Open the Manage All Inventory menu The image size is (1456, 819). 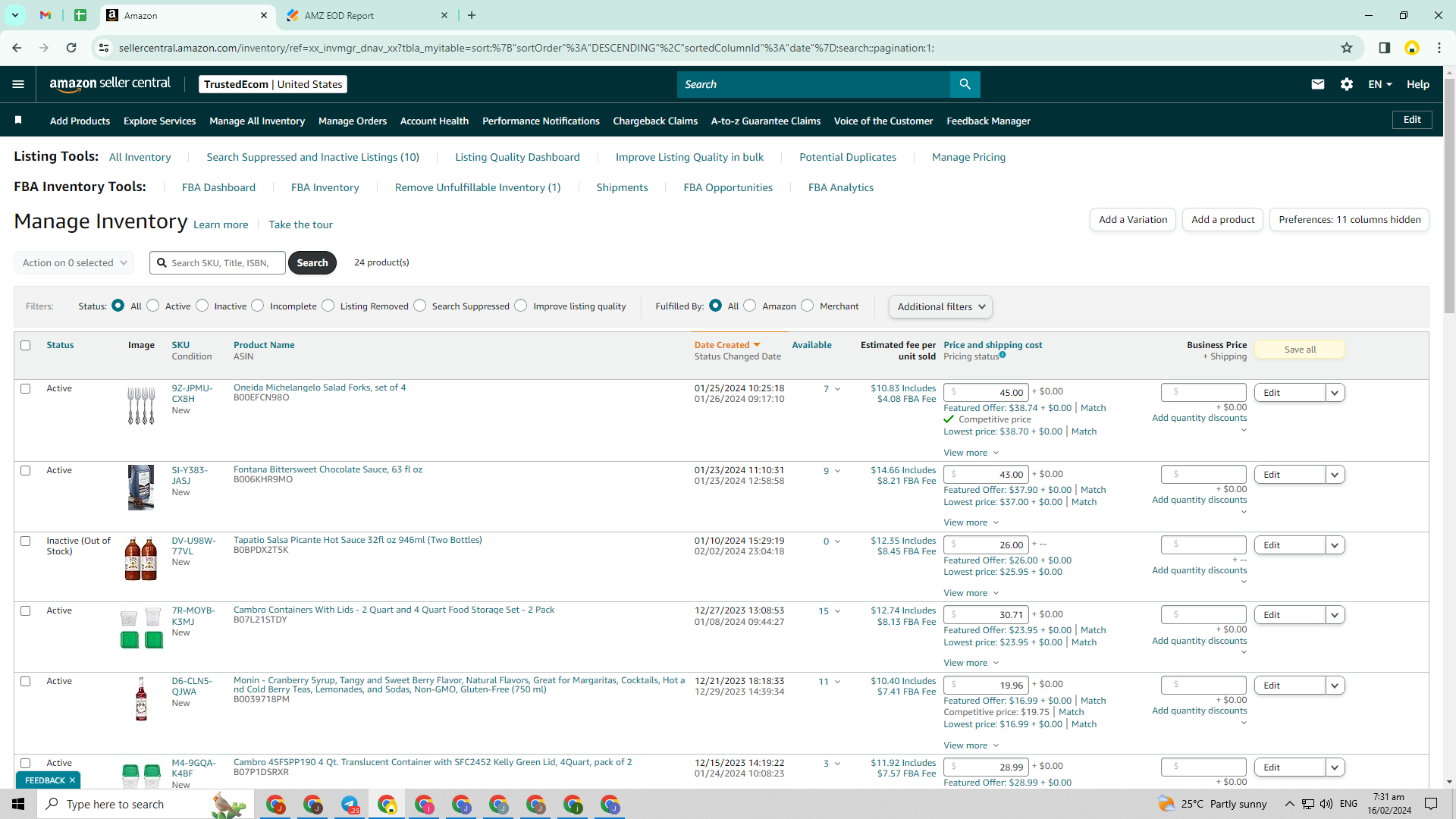(x=257, y=121)
